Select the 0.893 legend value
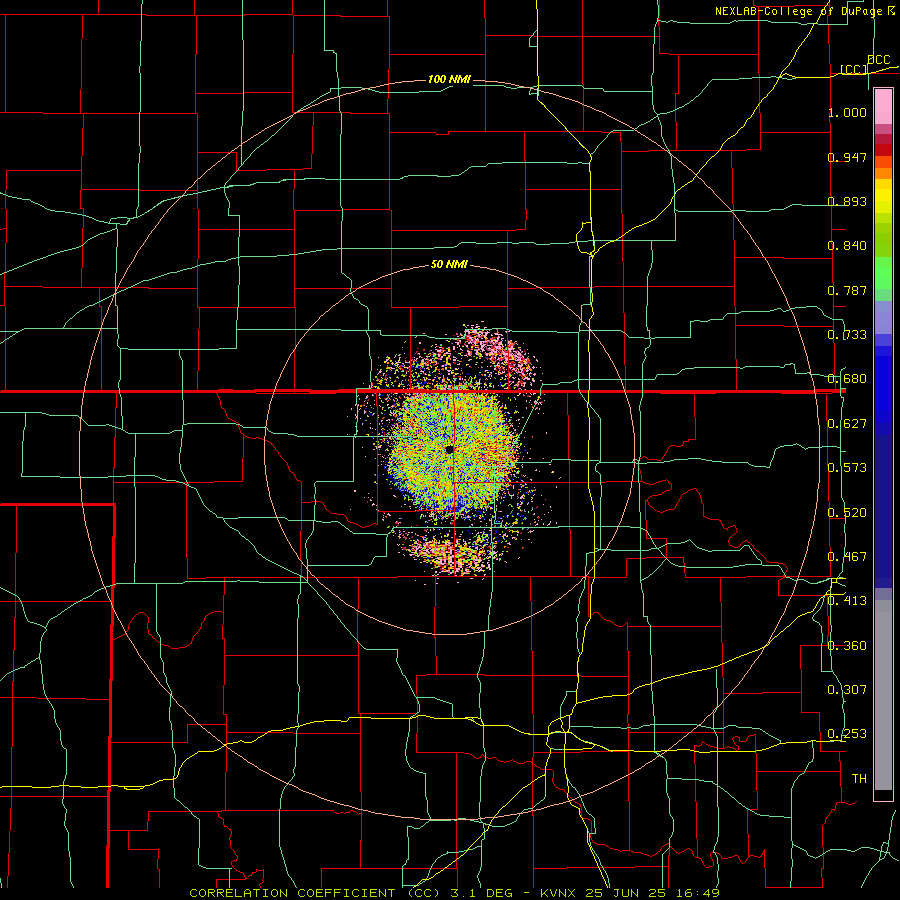 pyautogui.click(x=847, y=201)
